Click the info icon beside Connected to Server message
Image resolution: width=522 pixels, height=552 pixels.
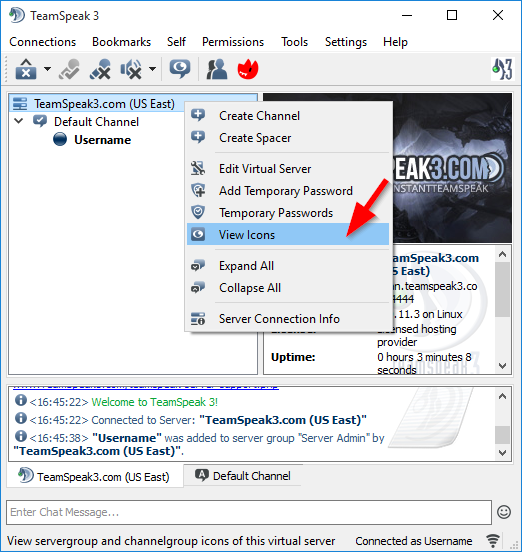(x=21, y=418)
